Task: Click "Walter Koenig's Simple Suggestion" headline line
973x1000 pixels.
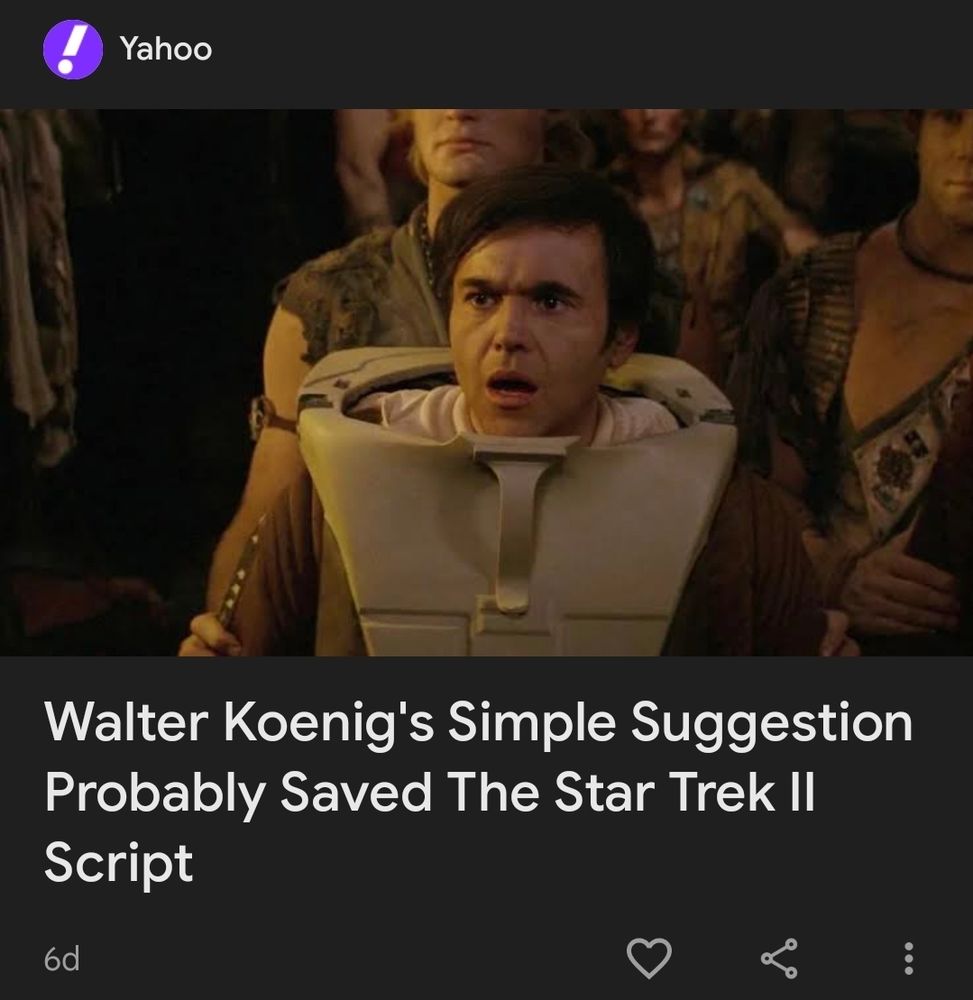Action: point(478,722)
